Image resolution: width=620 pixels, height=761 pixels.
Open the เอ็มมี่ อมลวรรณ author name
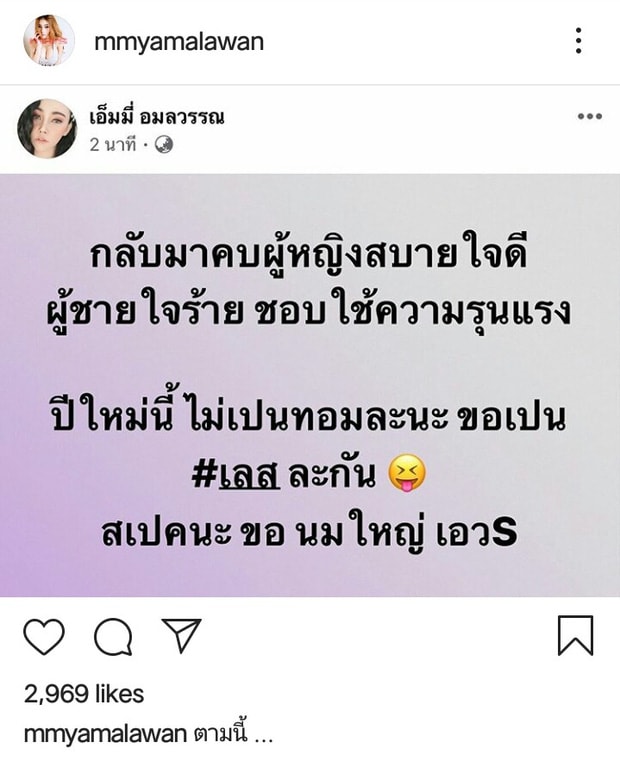click(157, 117)
